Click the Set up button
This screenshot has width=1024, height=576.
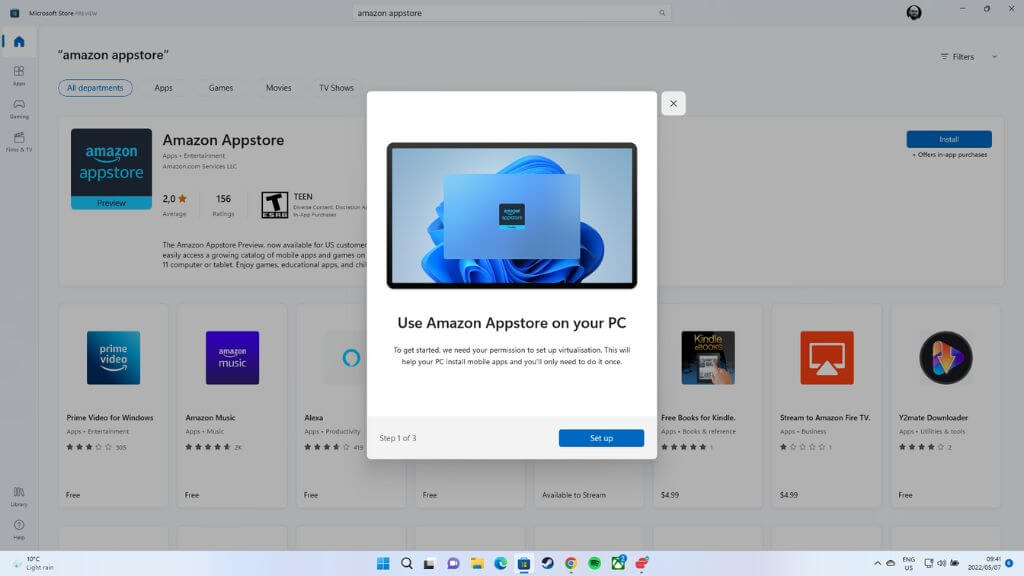point(601,438)
